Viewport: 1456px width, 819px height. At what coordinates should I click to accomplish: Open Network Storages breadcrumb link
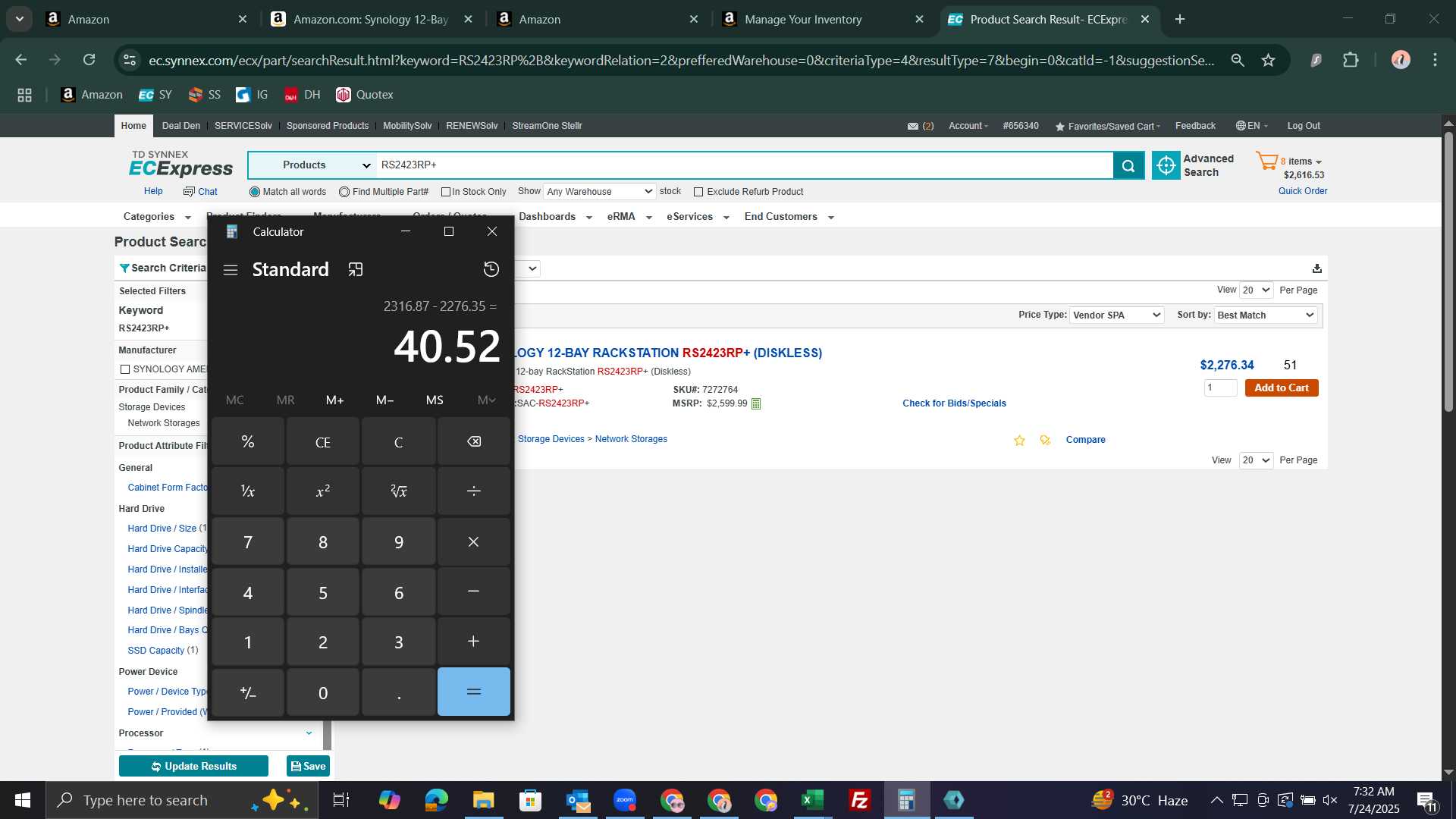tap(631, 439)
